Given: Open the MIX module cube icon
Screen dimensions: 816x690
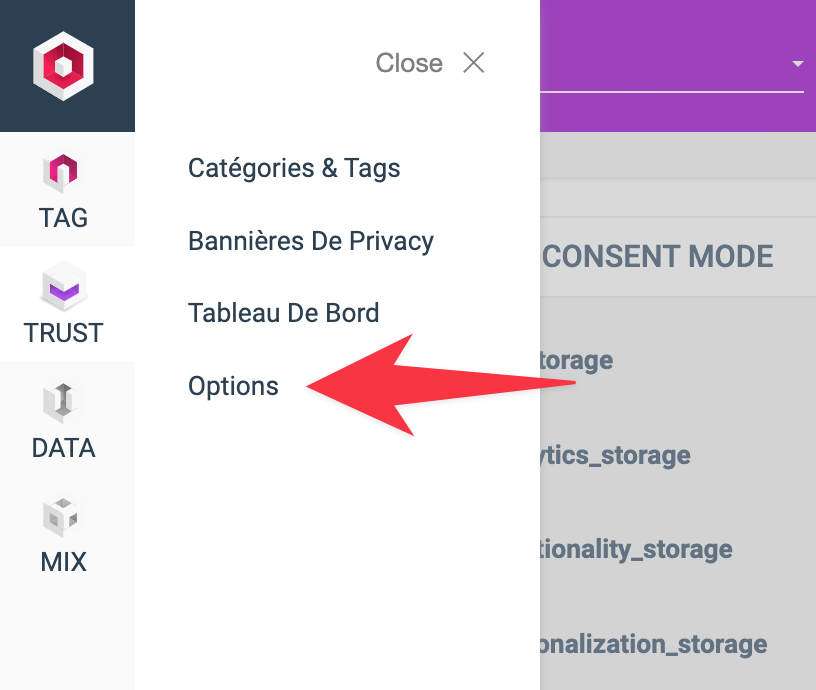Looking at the screenshot, I should click(x=61, y=517).
